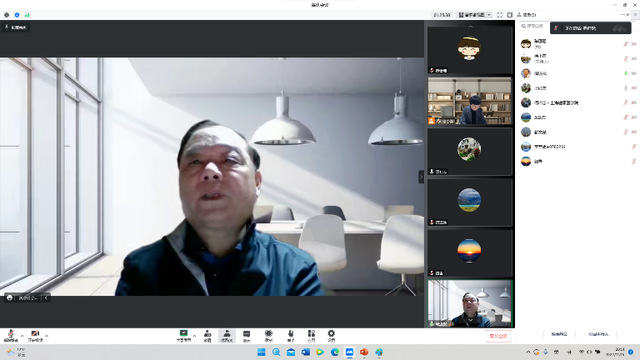
Task: Open the settings gear in the meeting toolbar
Action: (331, 336)
